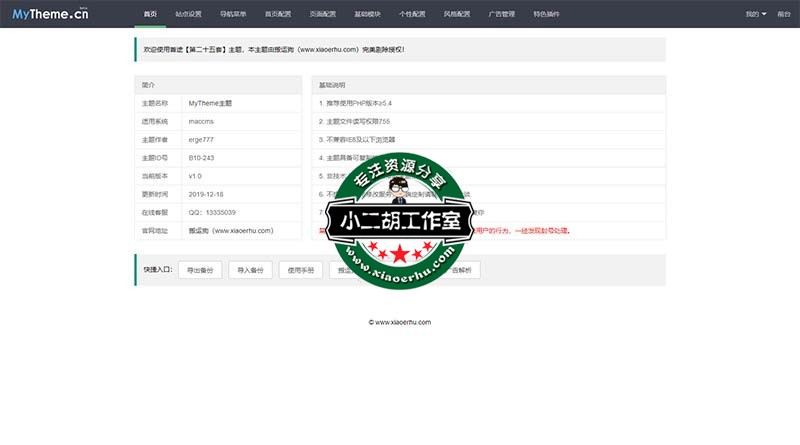800x445 pixels.
Task: Click the footer www.xiaoerhu.com copyright text
Action: (400, 322)
